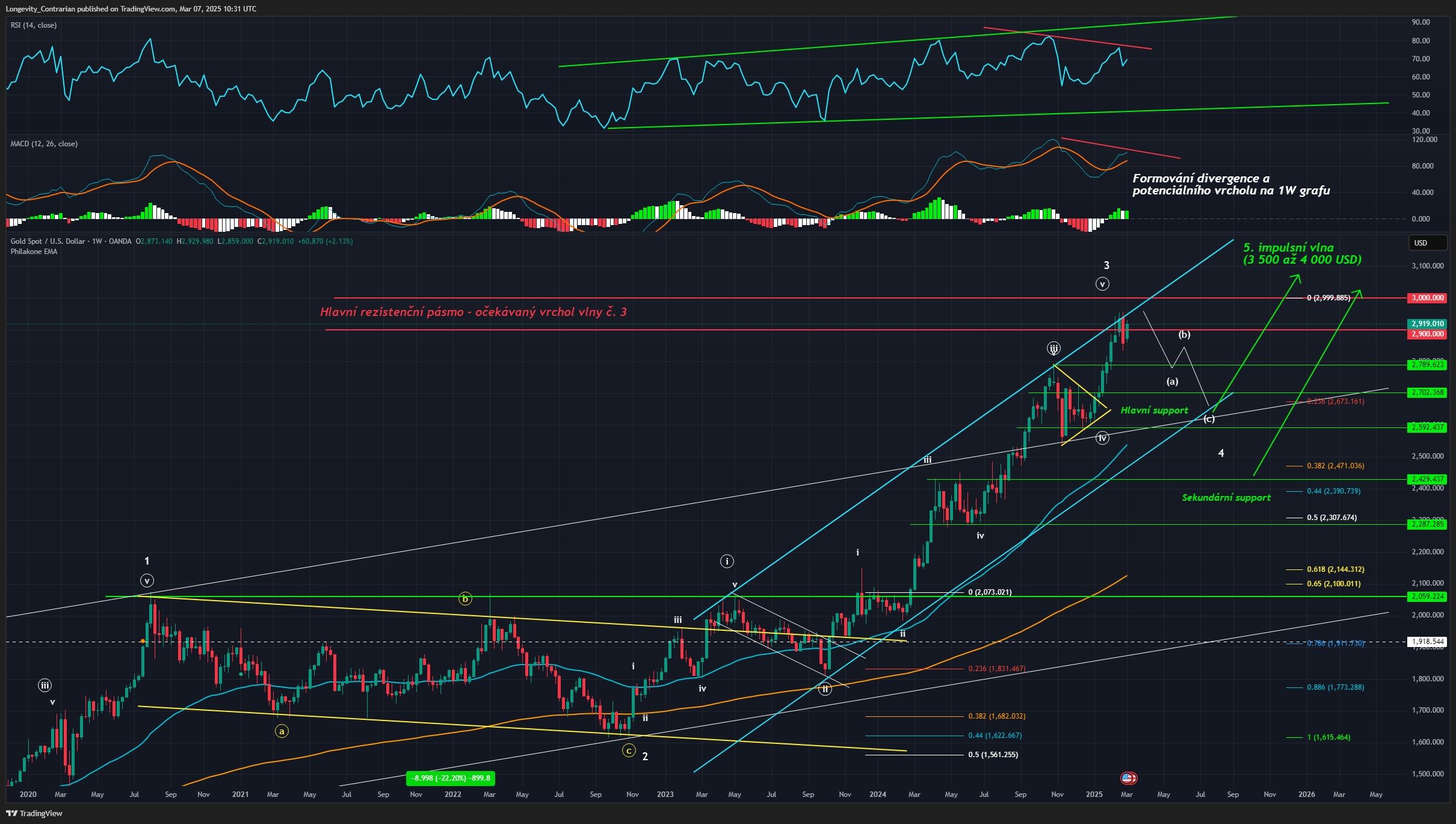Select the 'Hlavní support' green label
1456x824 pixels.
click(x=1154, y=410)
